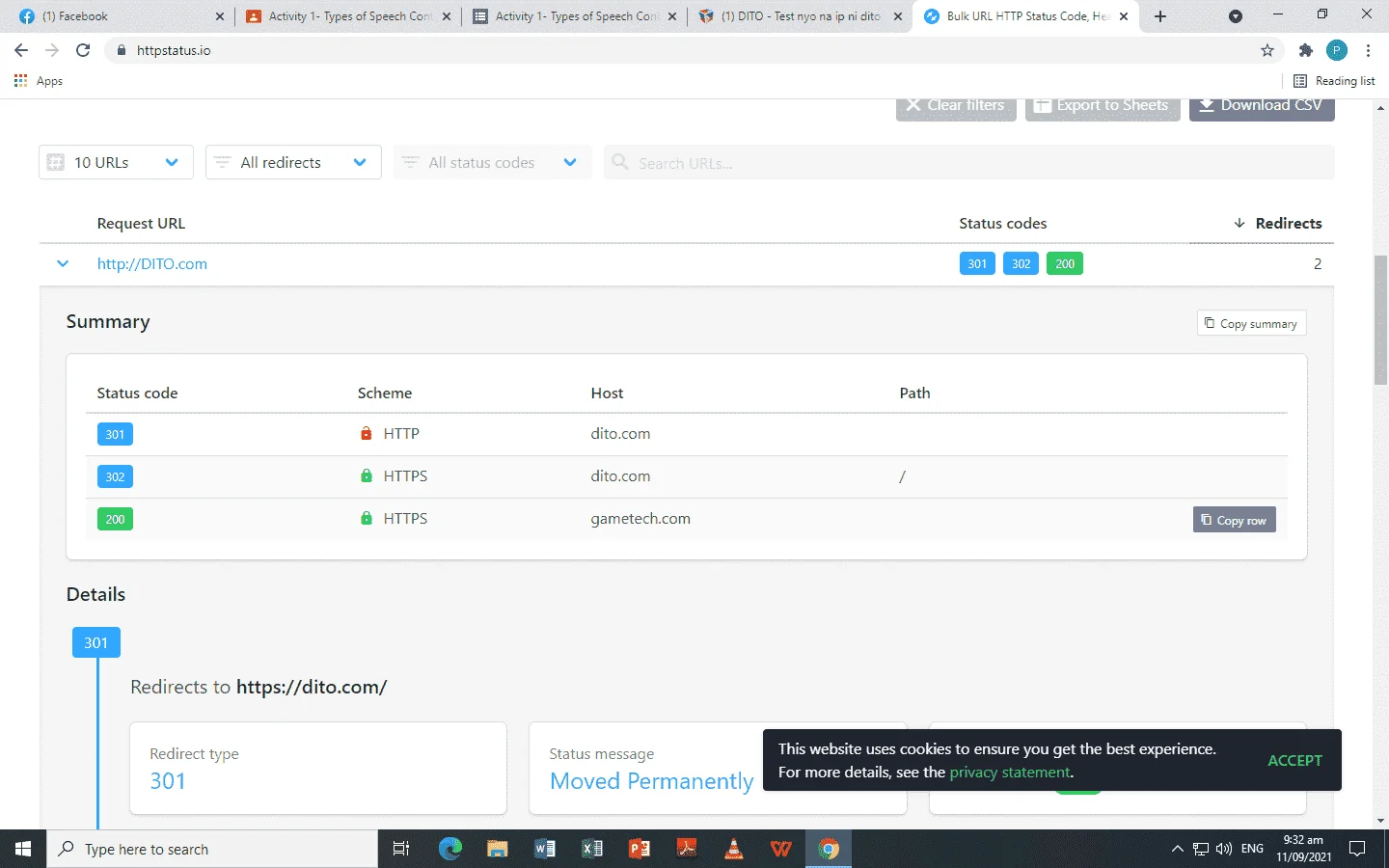Open the Apps shortcut in bookmarks bar
This screenshot has height=868, width=1389.
[x=39, y=81]
